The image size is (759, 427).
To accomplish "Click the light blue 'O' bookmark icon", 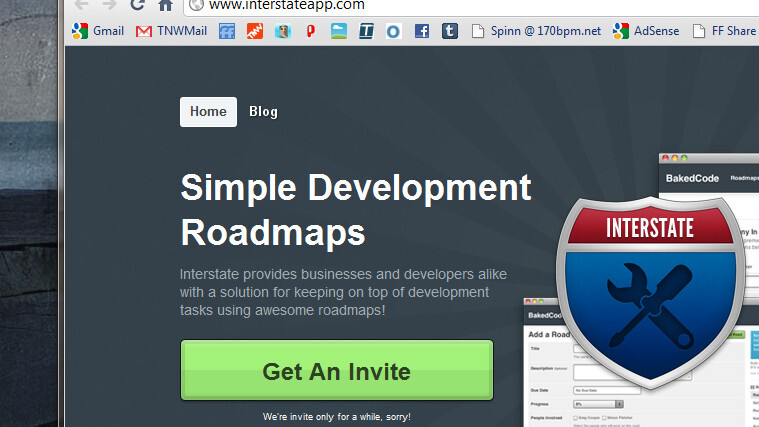I will 394,31.
